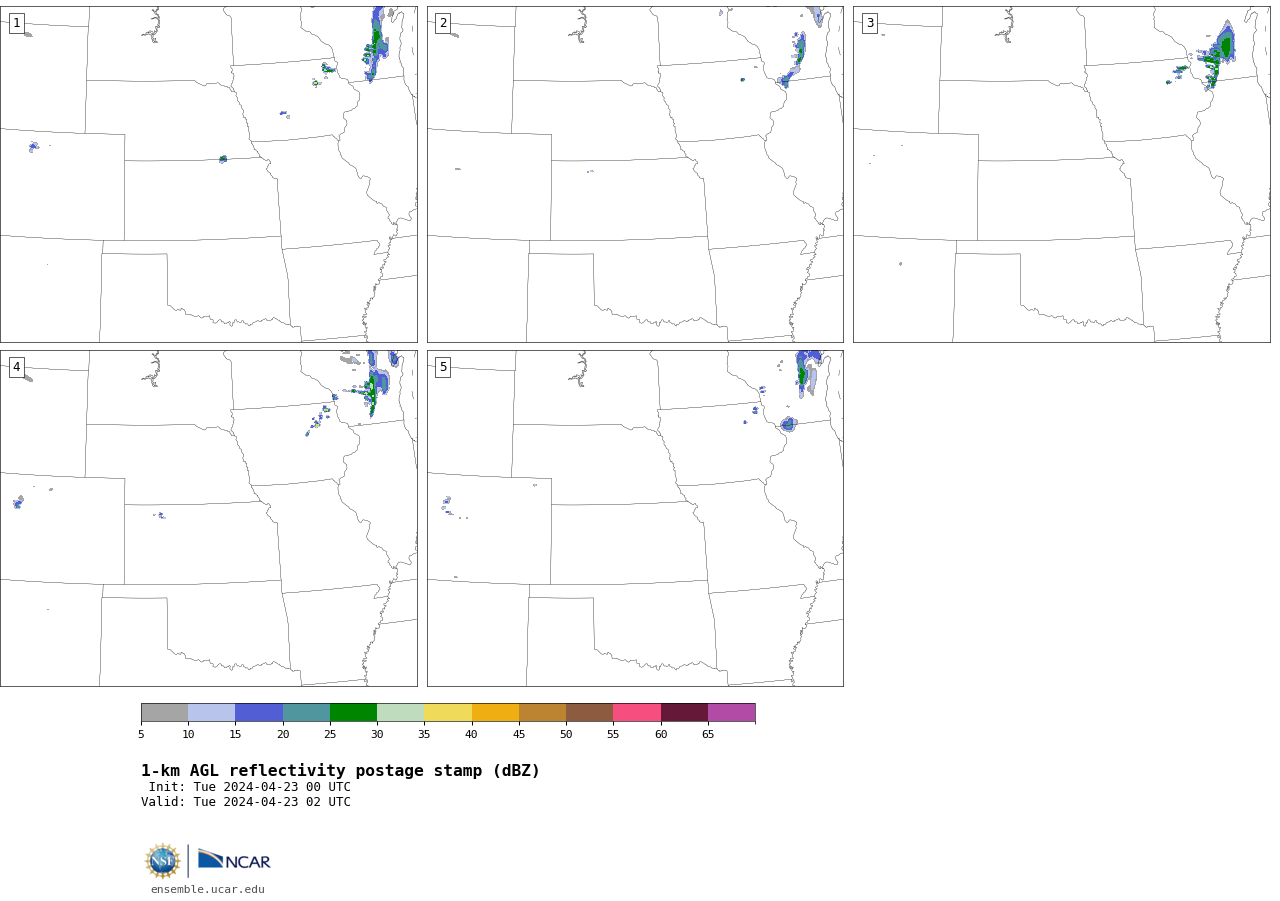The image size is (1280, 901).
Task: Click the ensemble member 5 map panel
Action: click(635, 518)
